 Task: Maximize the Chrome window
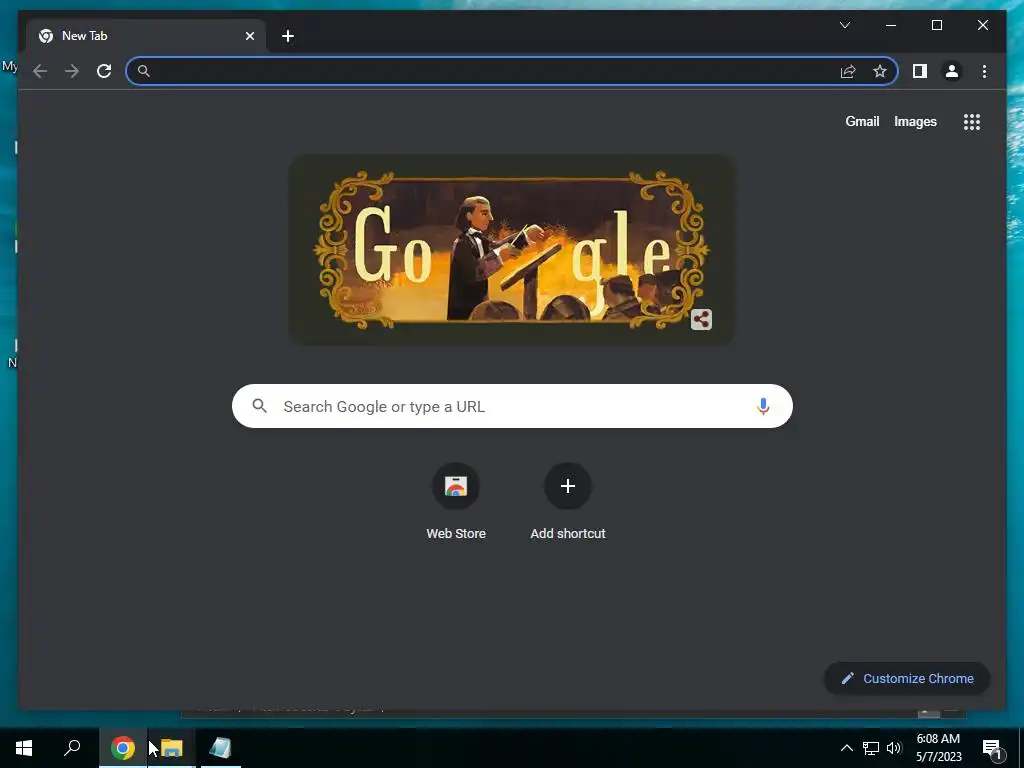tap(936, 25)
